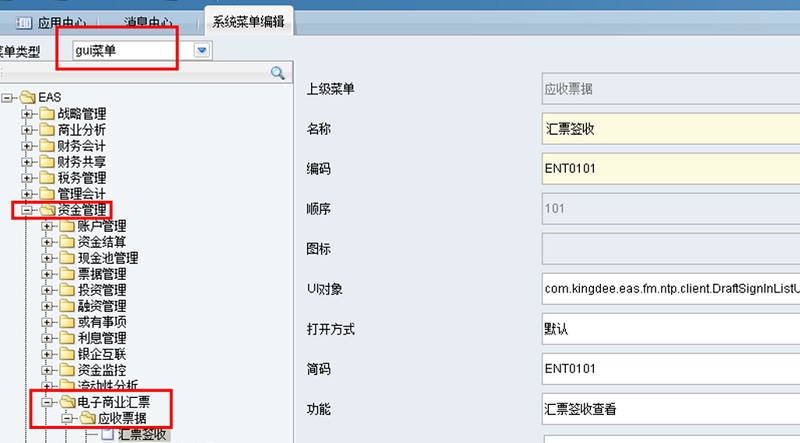Viewport: 800px width, 443px height.
Task: Open the gui菜单 type dropdown arrow
Action: pos(202,50)
